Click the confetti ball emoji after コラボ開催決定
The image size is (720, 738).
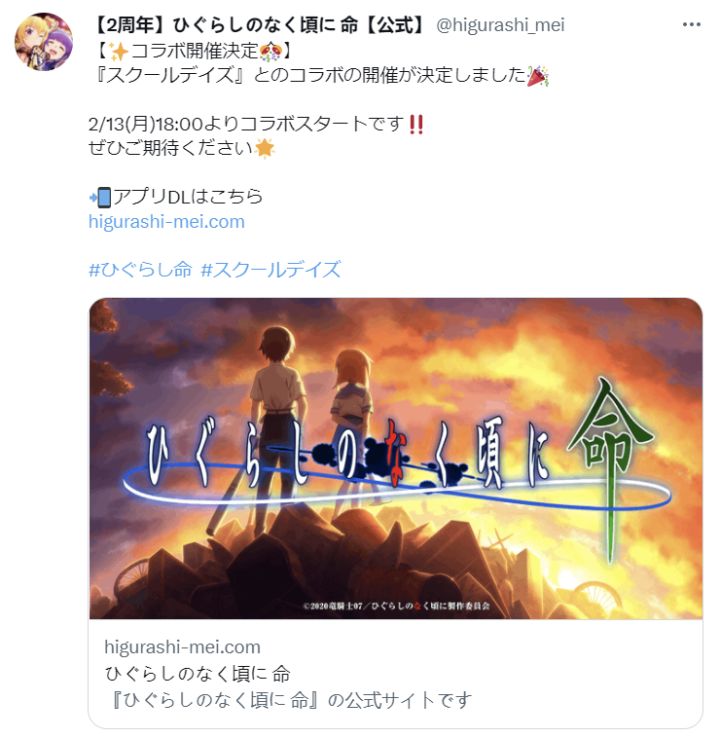click(x=271, y=50)
